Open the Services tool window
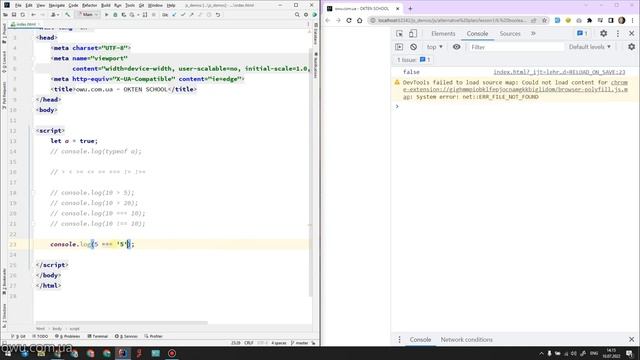The height and width of the screenshot is (360, 640). click(126, 336)
